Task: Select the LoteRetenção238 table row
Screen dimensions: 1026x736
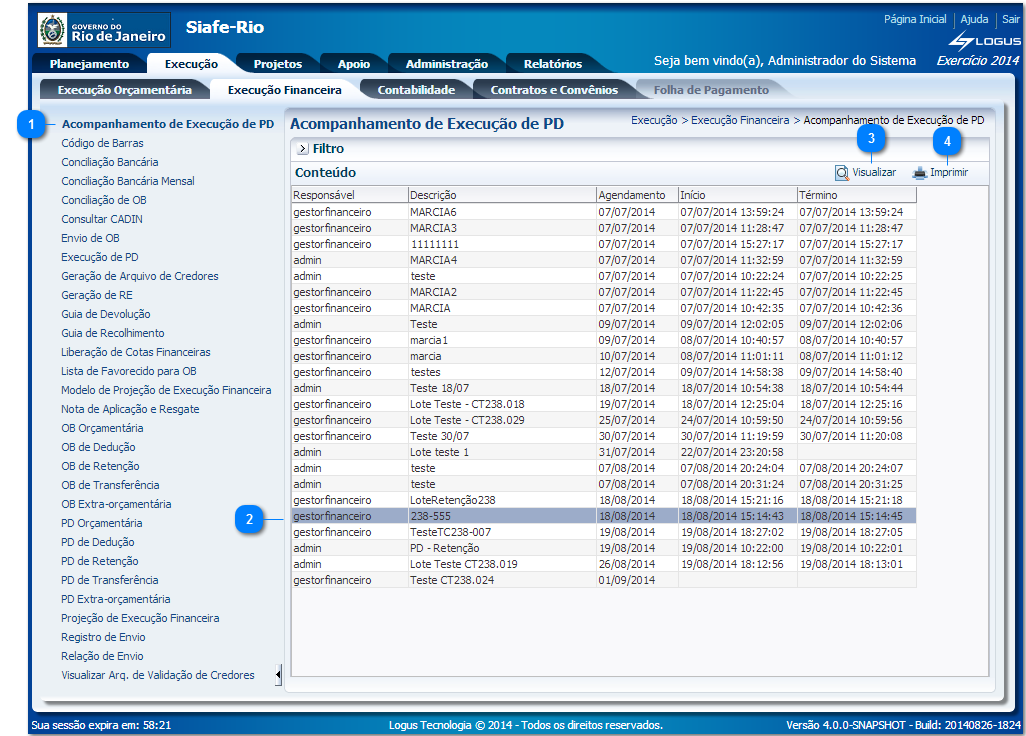Action: [x=452, y=500]
